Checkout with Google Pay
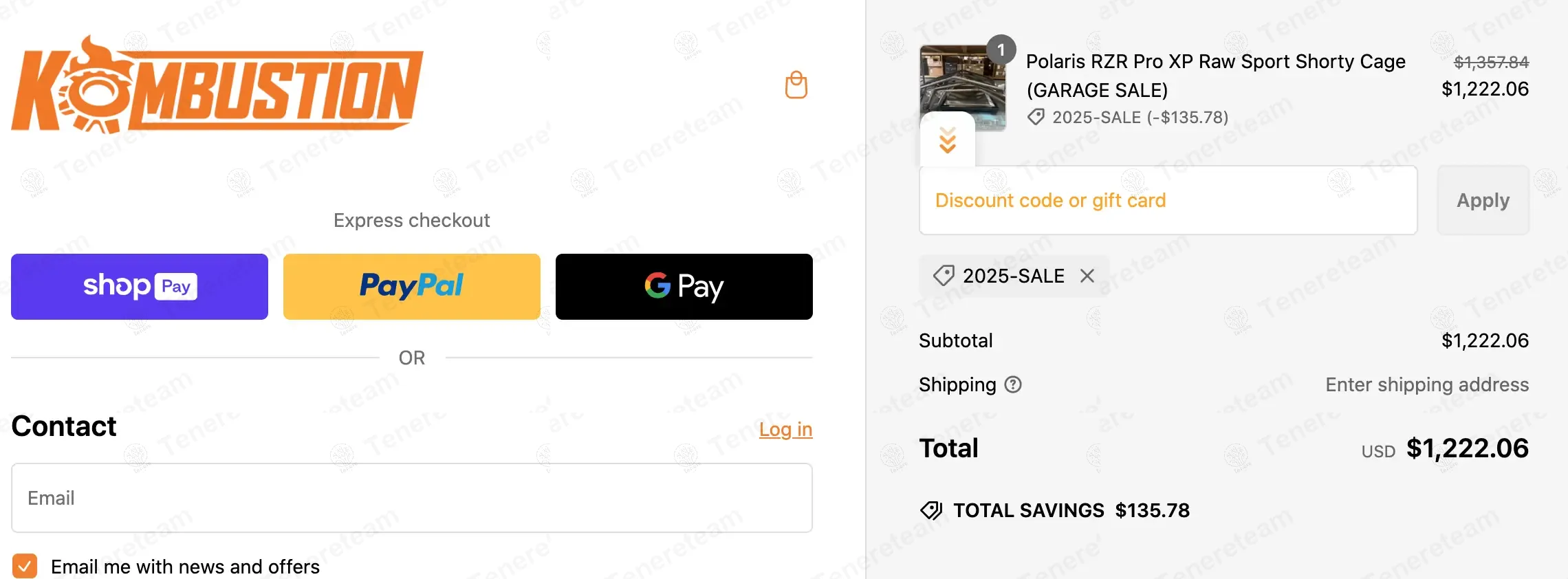Viewport: 1568px width, 579px height. click(684, 287)
